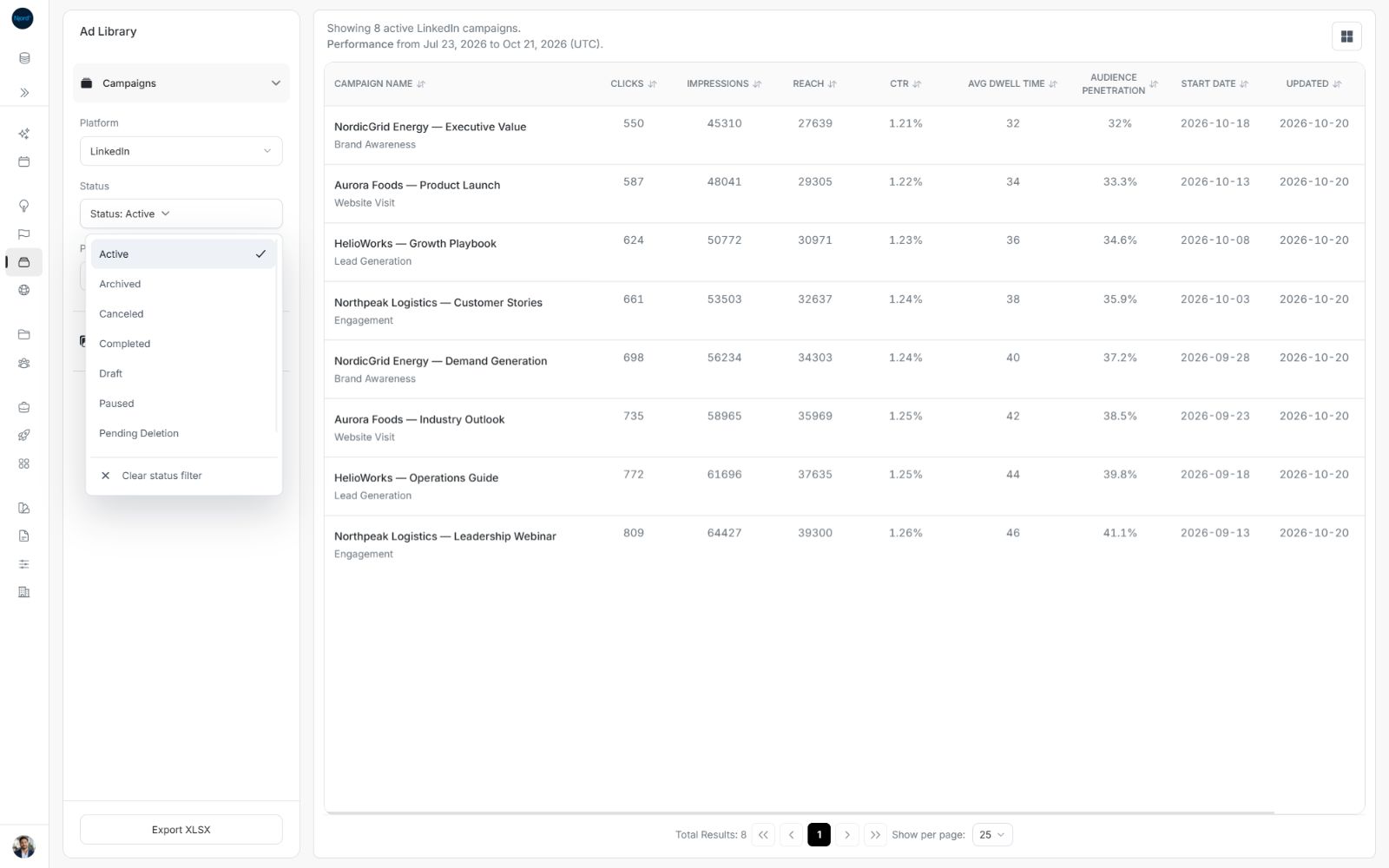
Task: Click the rocket icon in sidebar
Action: click(x=24, y=435)
